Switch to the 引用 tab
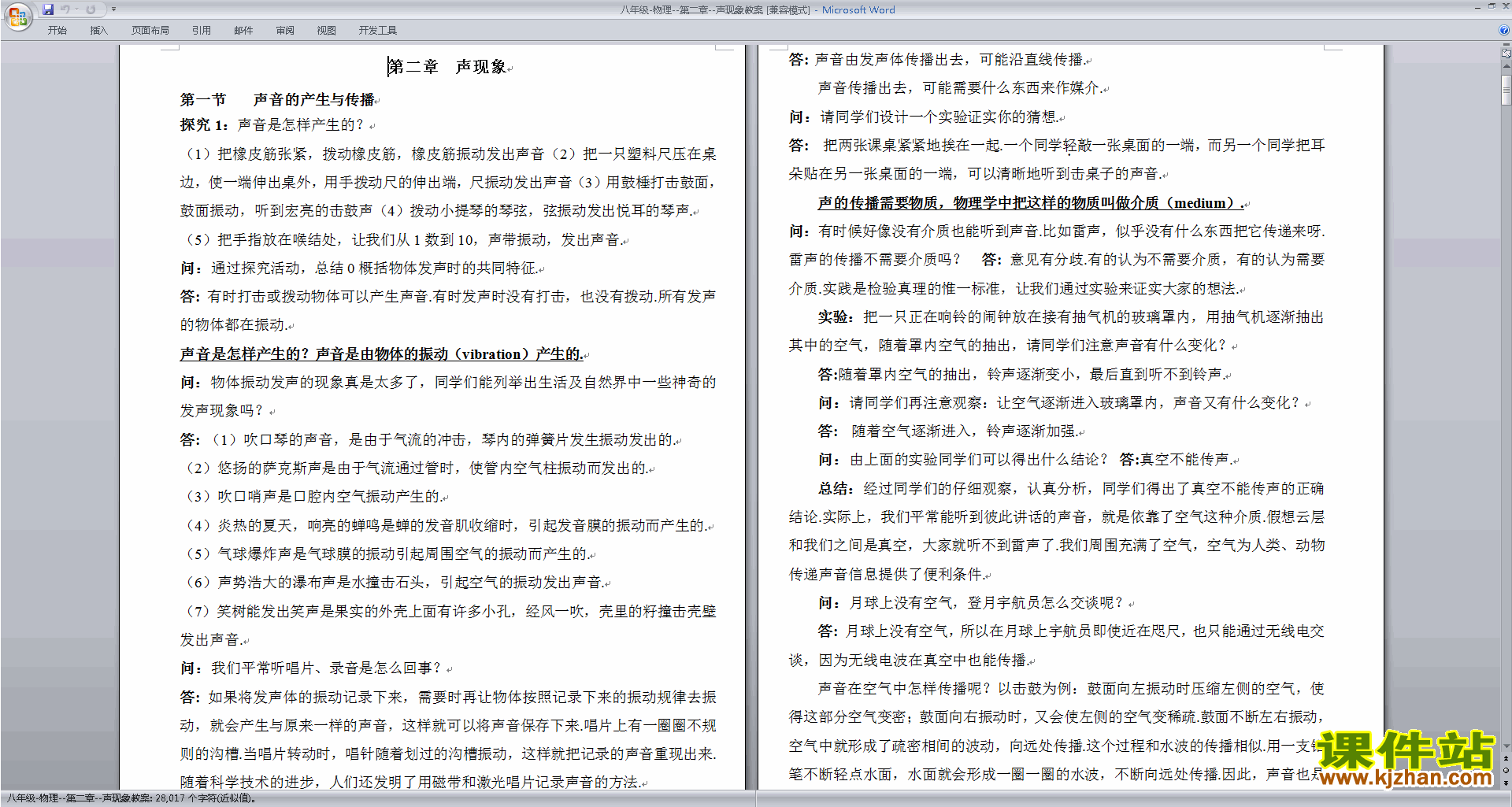This screenshot has height=807, width=1512. click(202, 30)
